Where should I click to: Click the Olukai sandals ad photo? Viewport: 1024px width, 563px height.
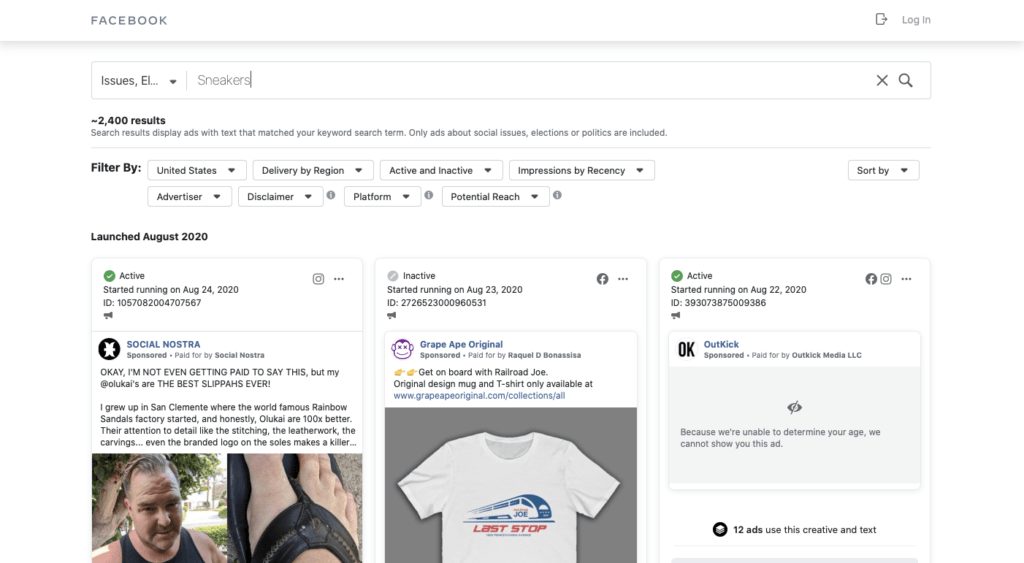227,508
